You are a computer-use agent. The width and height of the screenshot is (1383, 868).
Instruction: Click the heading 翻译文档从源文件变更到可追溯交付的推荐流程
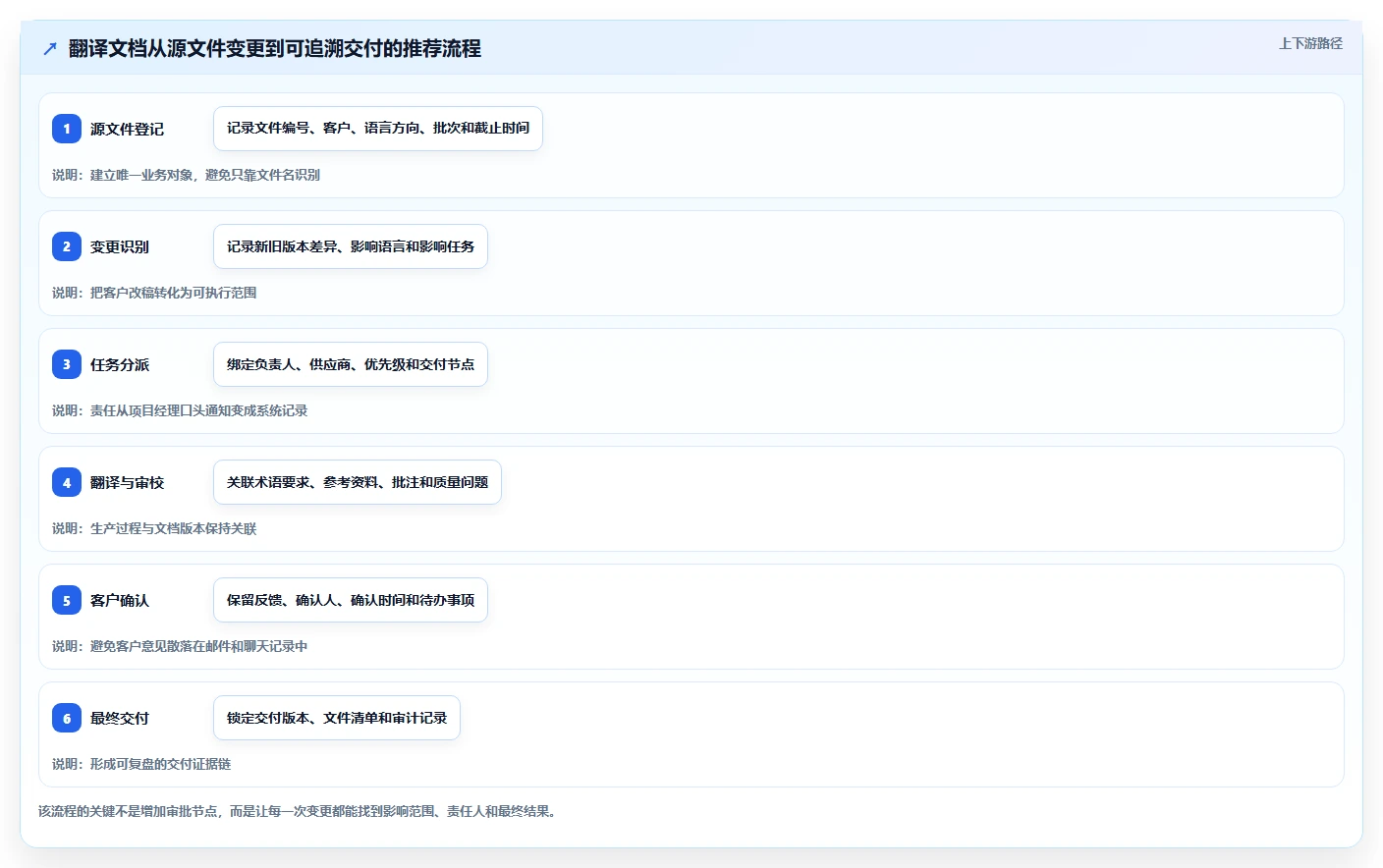(275, 48)
